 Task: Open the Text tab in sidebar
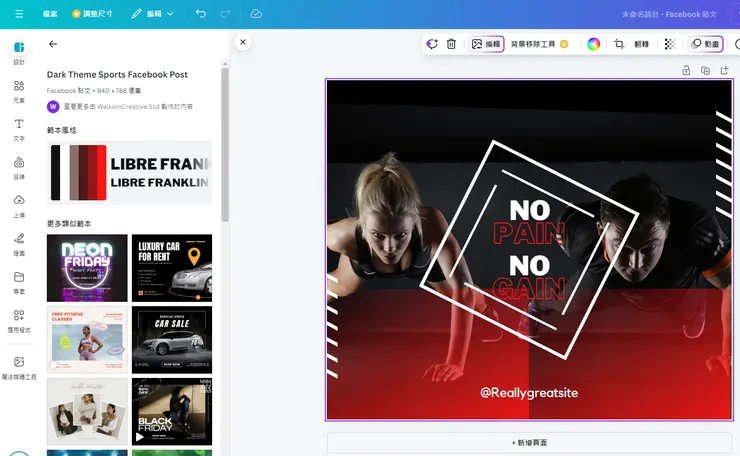click(x=19, y=130)
